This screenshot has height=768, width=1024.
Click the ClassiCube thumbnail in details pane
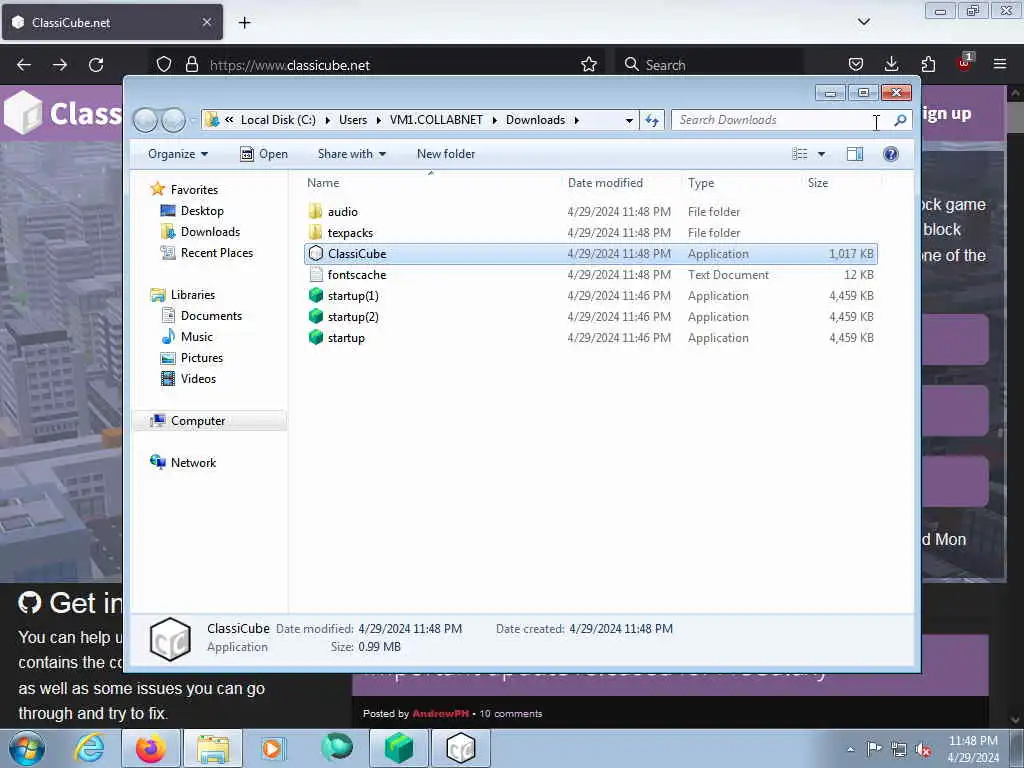pos(170,639)
